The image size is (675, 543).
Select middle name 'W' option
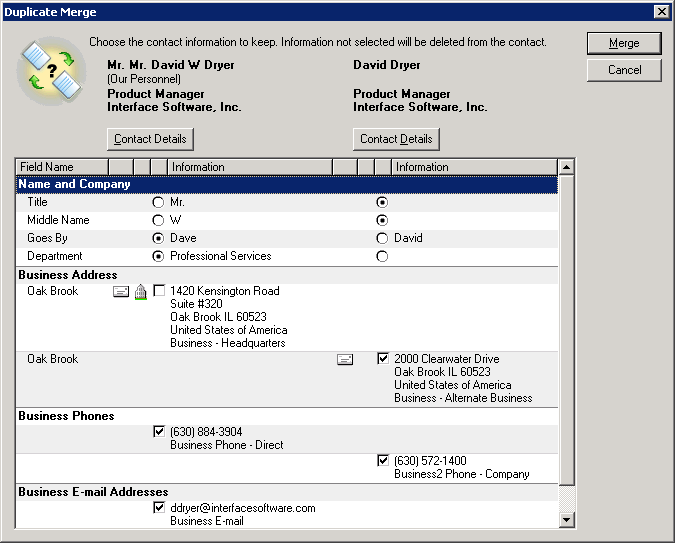[x=158, y=220]
